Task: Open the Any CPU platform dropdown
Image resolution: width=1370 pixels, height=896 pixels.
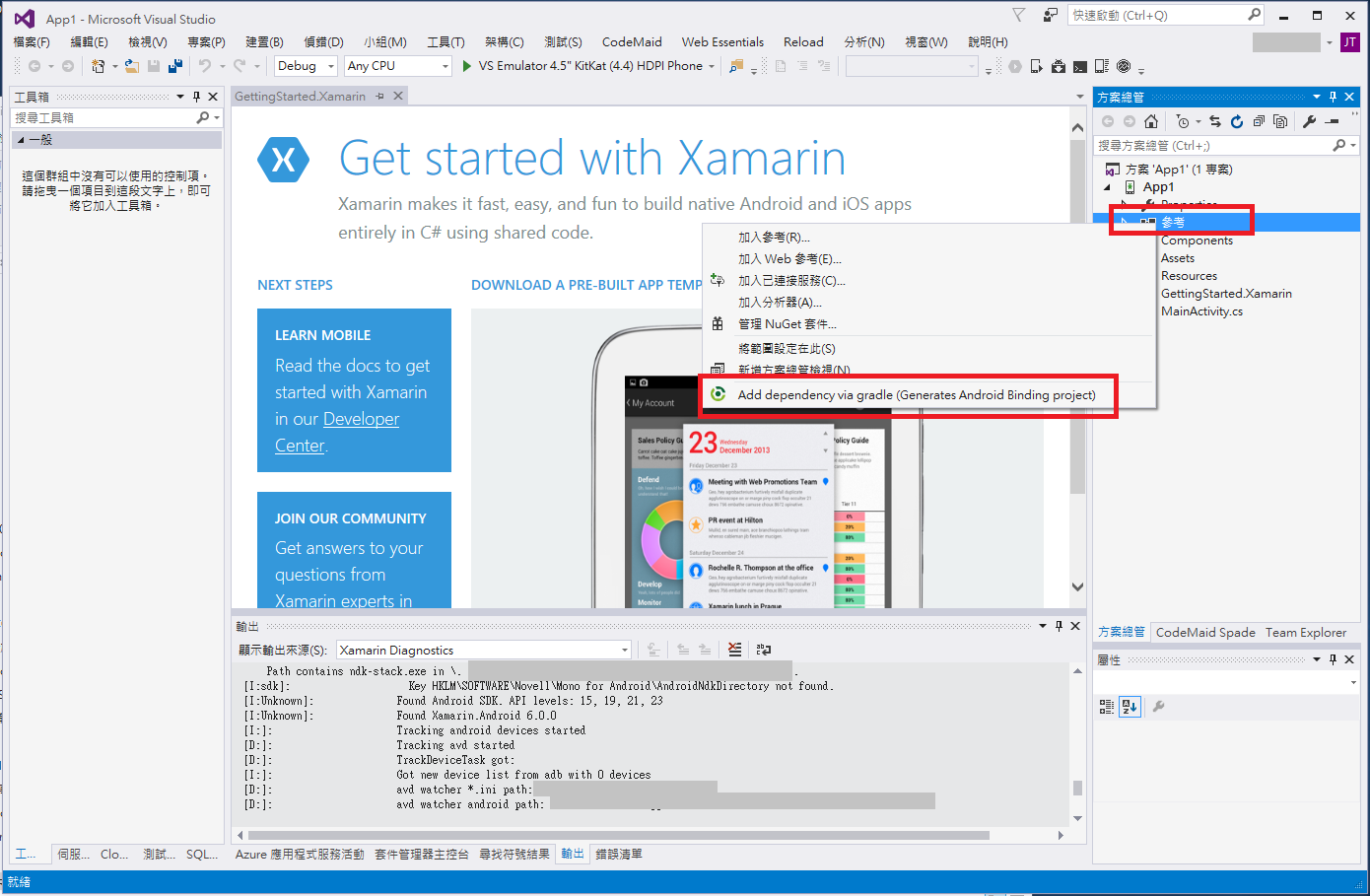Action: 398,66
